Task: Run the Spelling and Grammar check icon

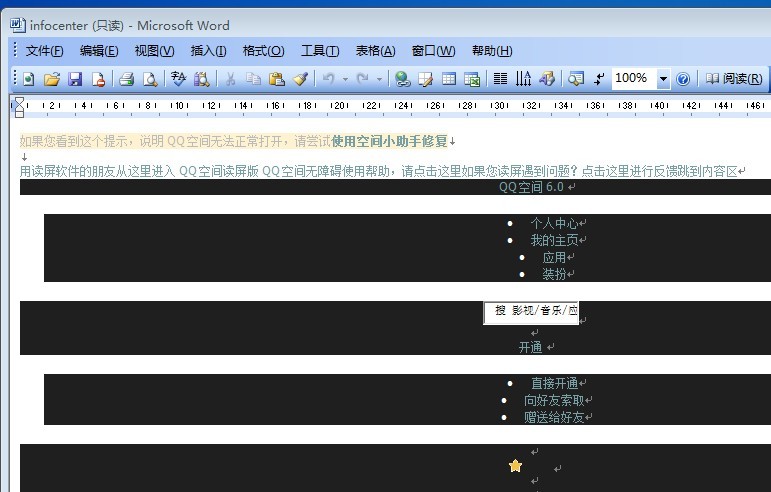Action: 178,79
